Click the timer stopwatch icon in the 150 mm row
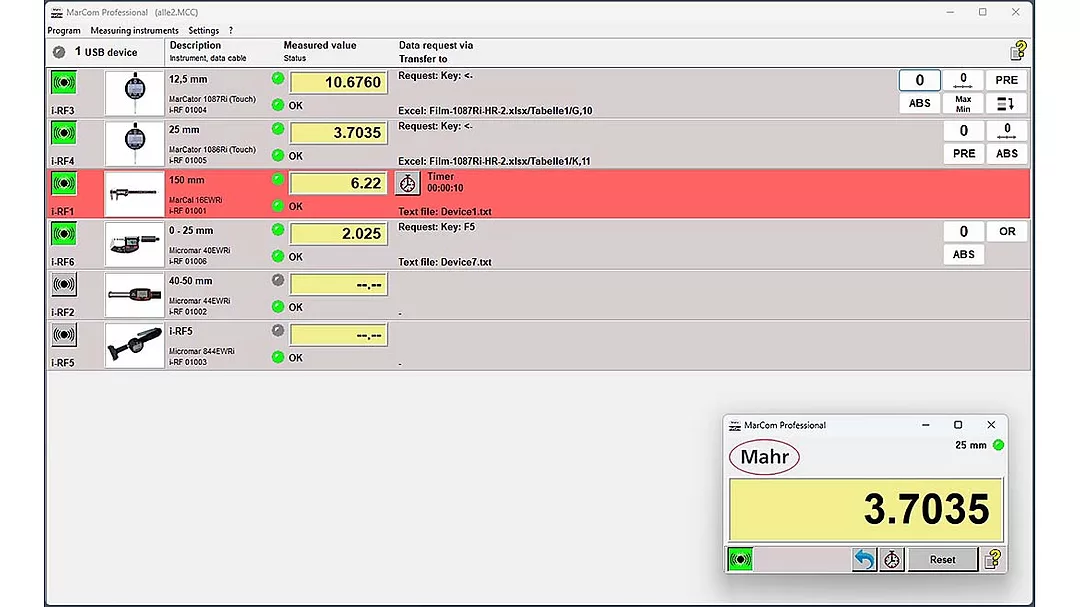The image size is (1080, 607). point(408,183)
